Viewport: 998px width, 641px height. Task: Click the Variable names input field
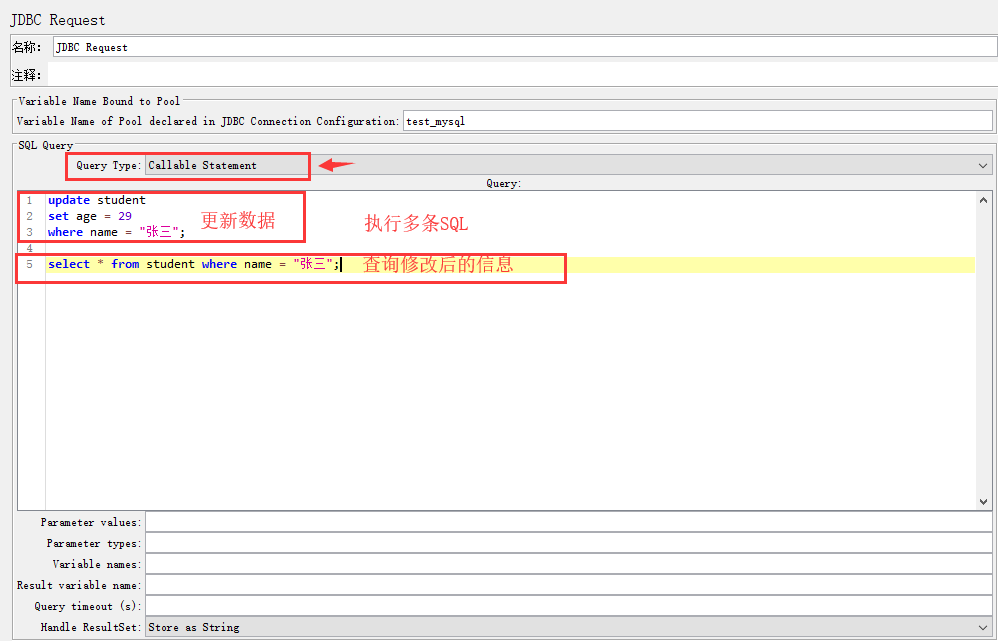click(568, 564)
